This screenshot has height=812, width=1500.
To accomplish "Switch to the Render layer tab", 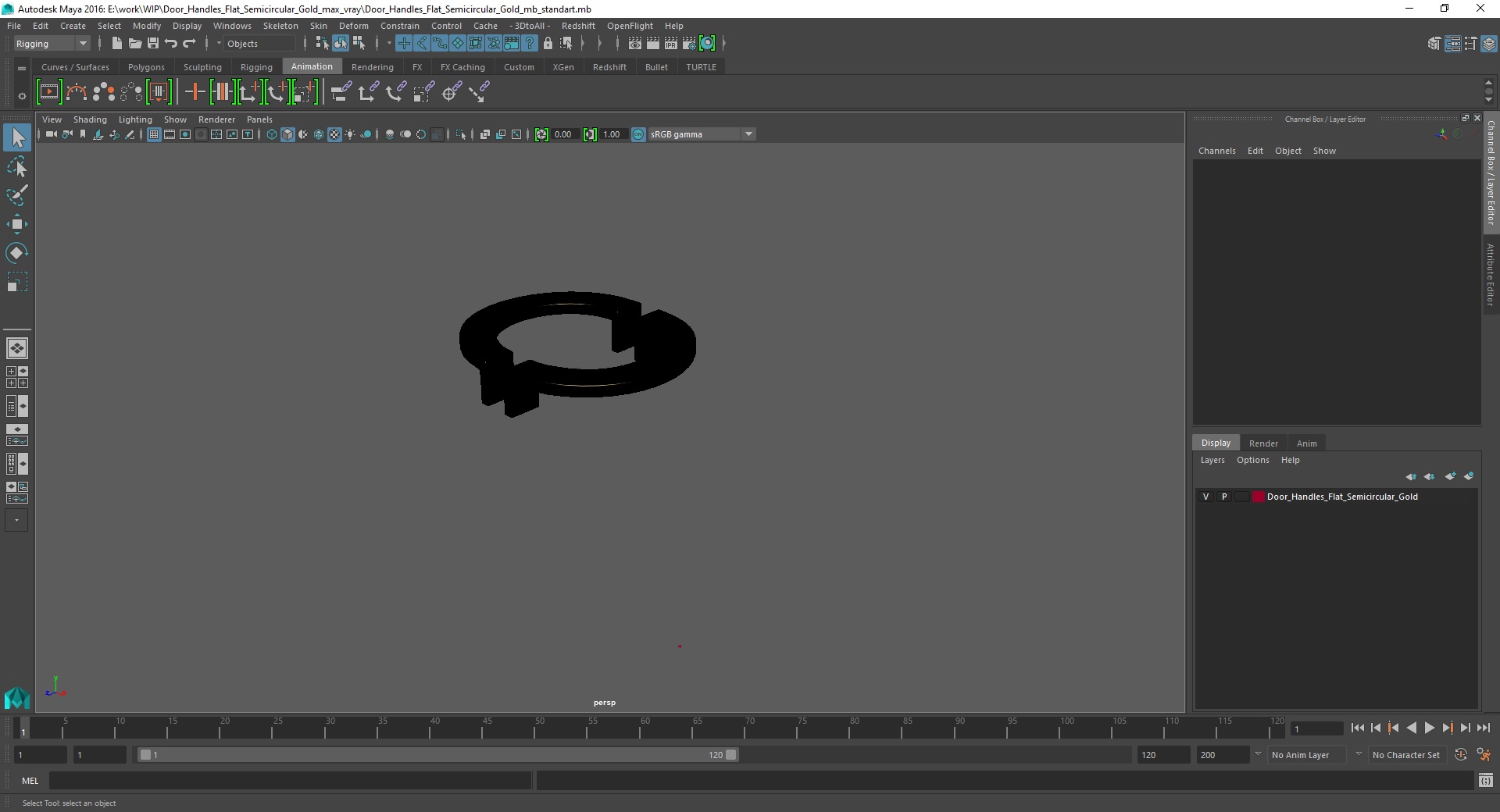I will click(x=1263, y=443).
